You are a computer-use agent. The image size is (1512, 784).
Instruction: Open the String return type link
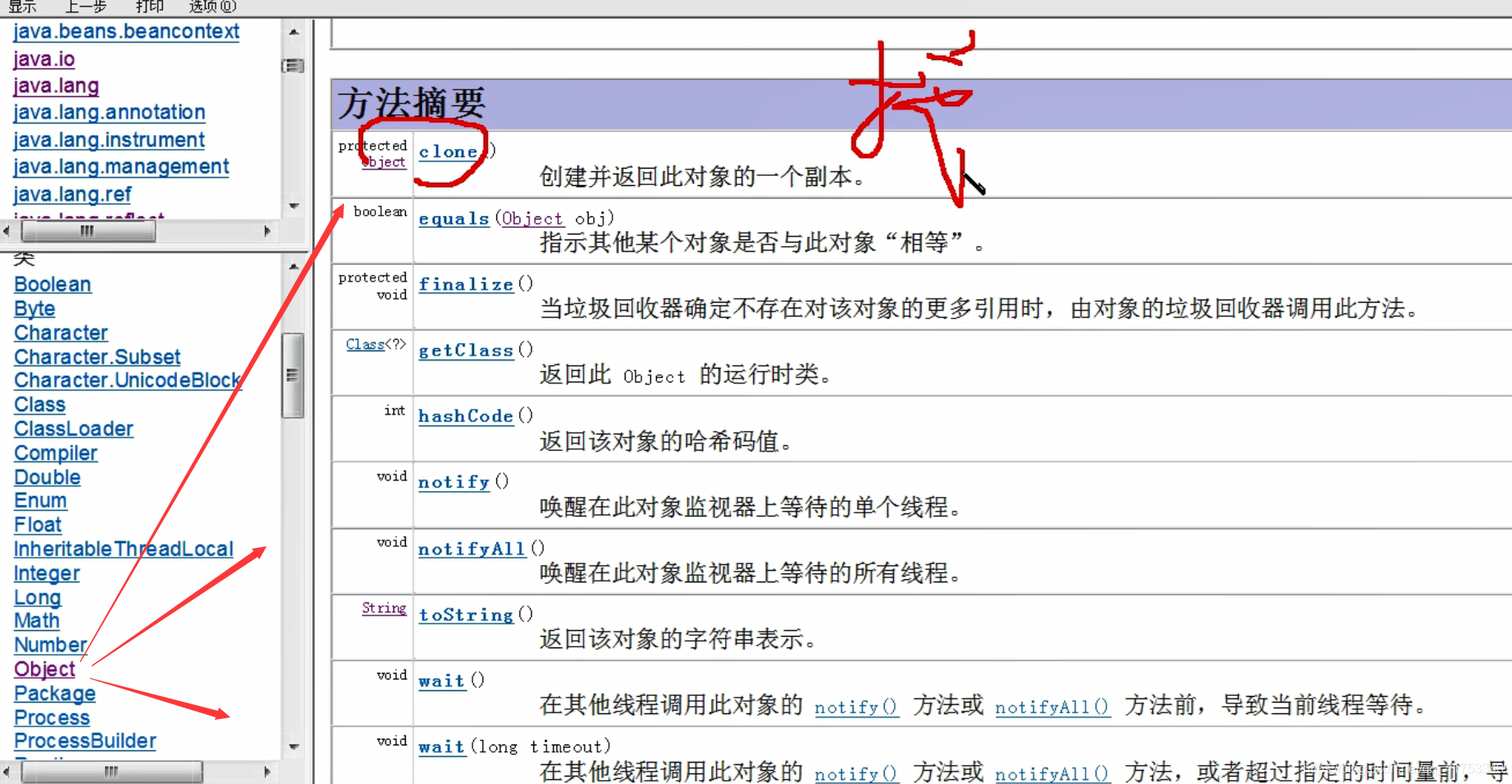(384, 608)
